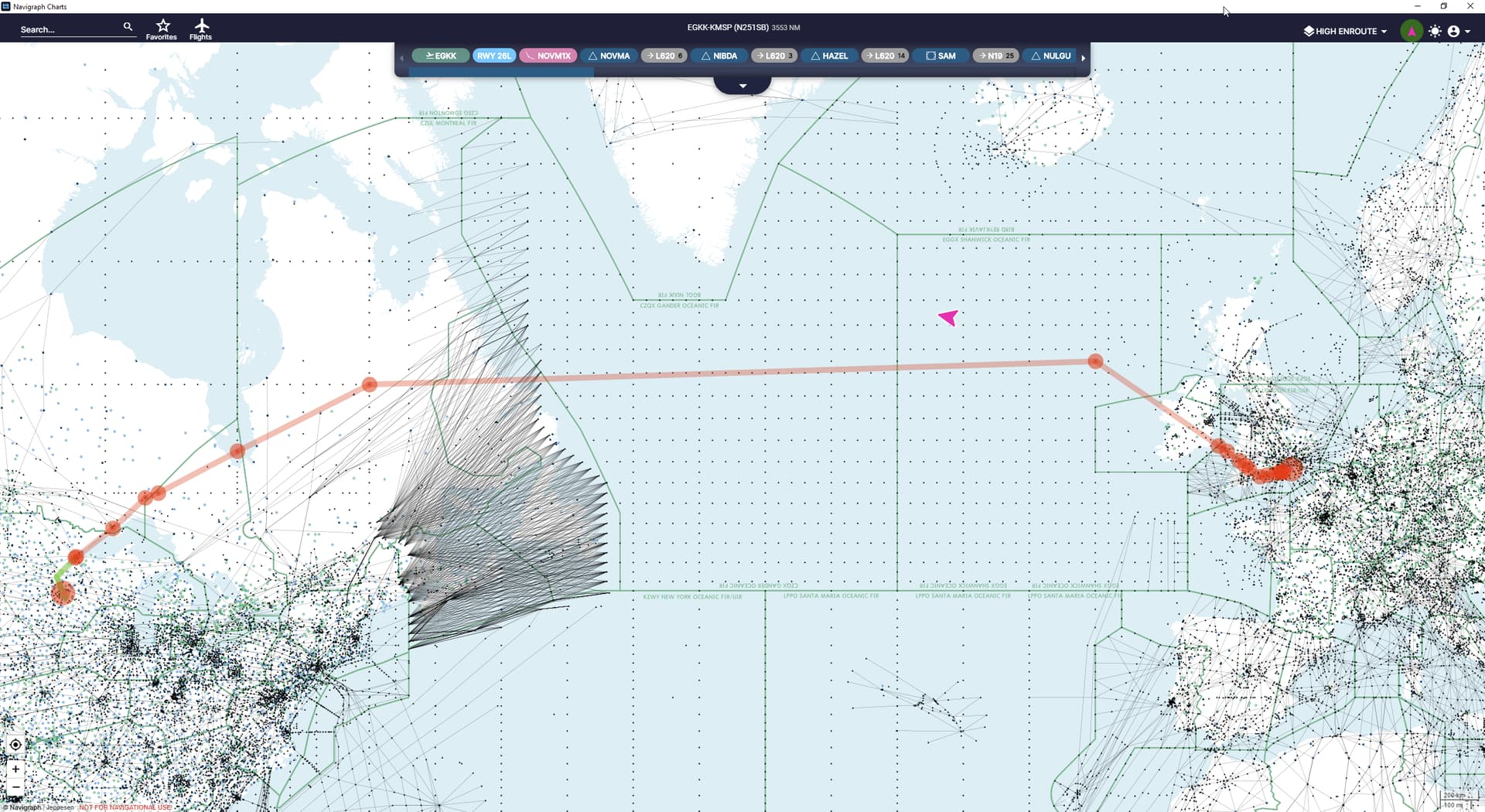Image resolution: width=1485 pixels, height=812 pixels.
Task: Click the route waypoint where track turns southwest
Action: (x=370, y=384)
